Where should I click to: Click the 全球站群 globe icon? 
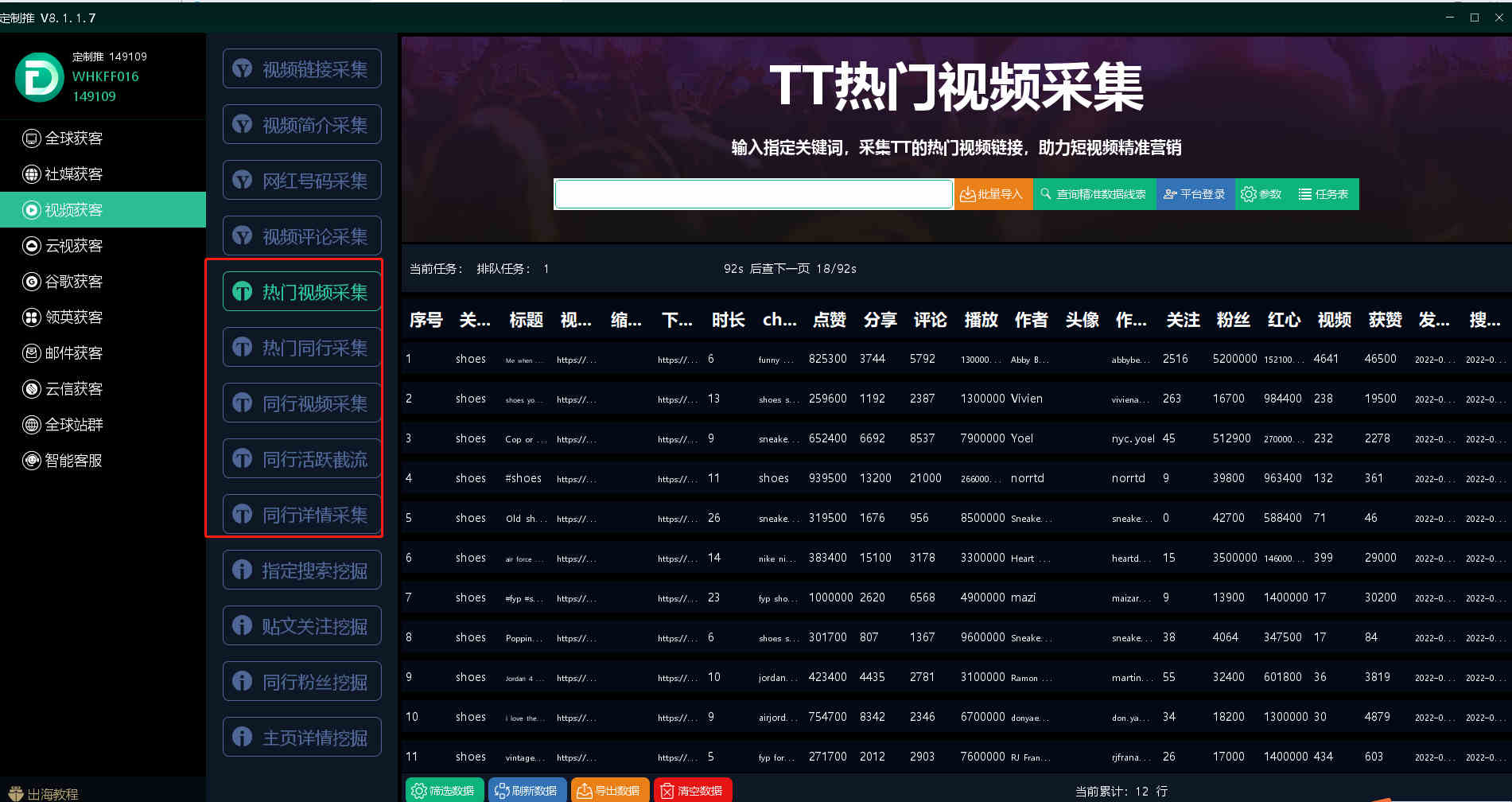[31, 425]
